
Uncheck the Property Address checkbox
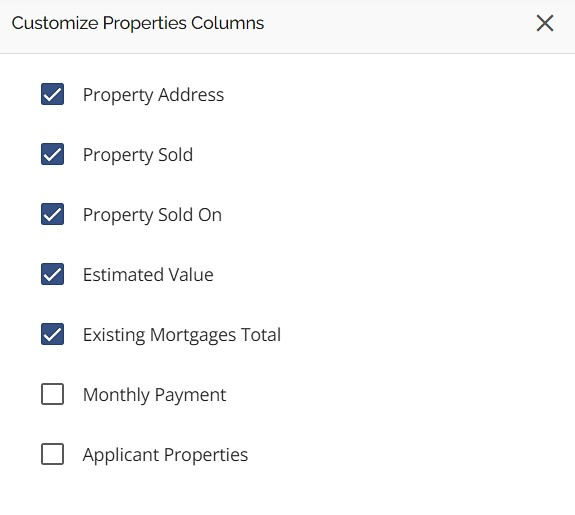click(52, 94)
